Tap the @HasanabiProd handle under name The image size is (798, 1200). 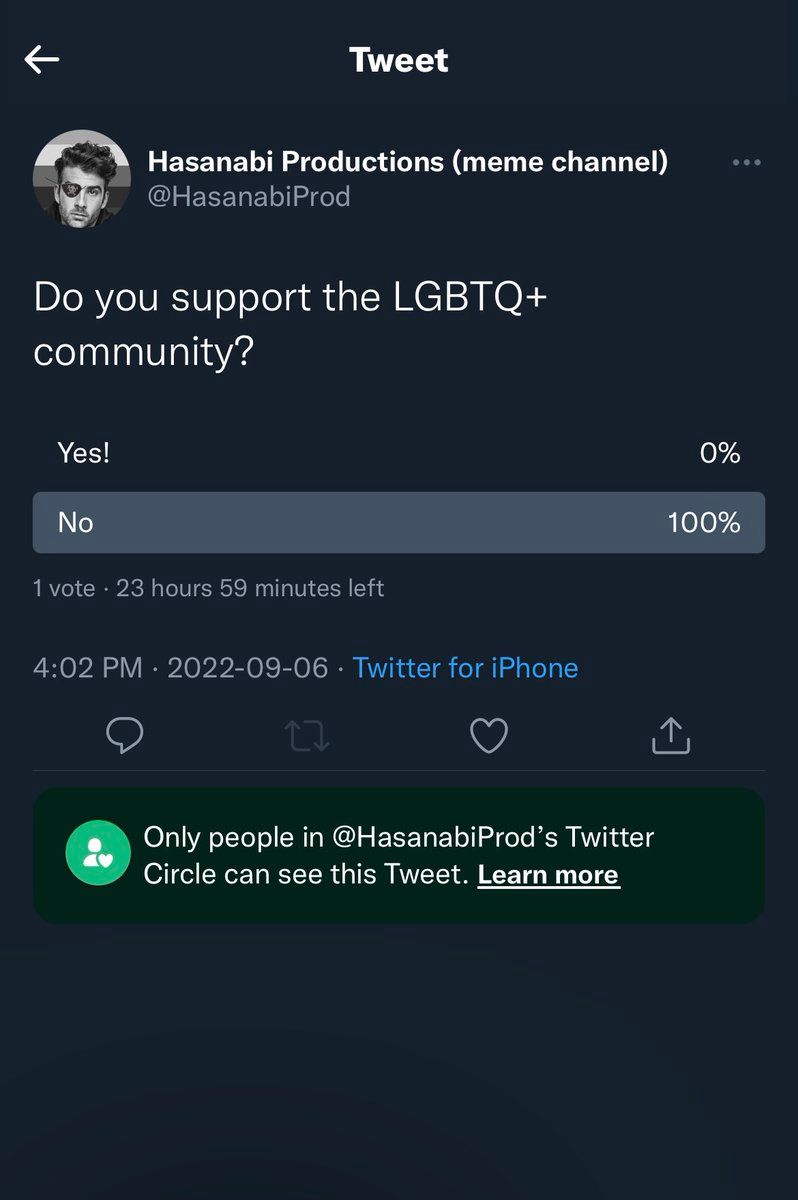249,197
